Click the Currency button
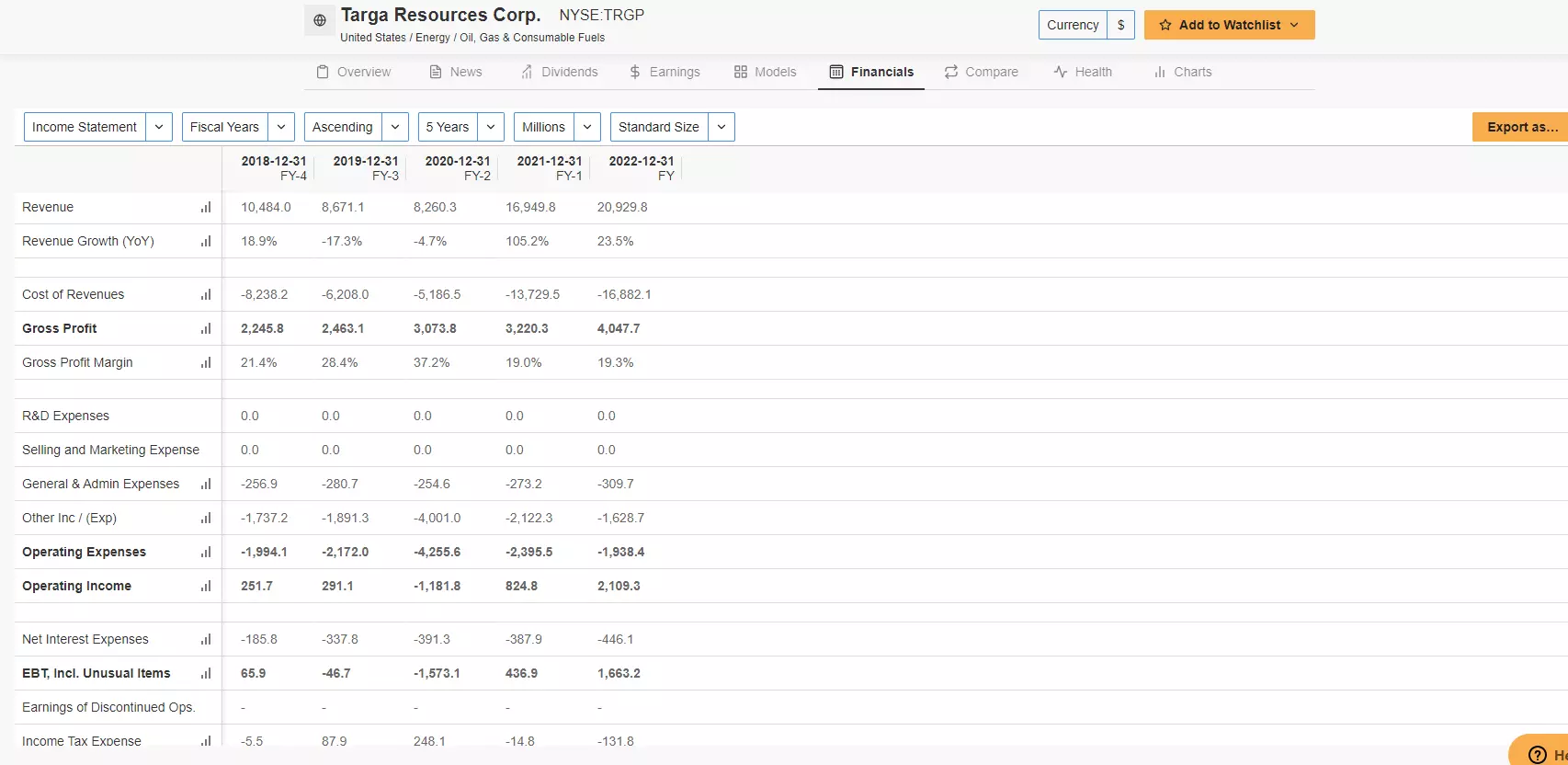 click(1073, 25)
